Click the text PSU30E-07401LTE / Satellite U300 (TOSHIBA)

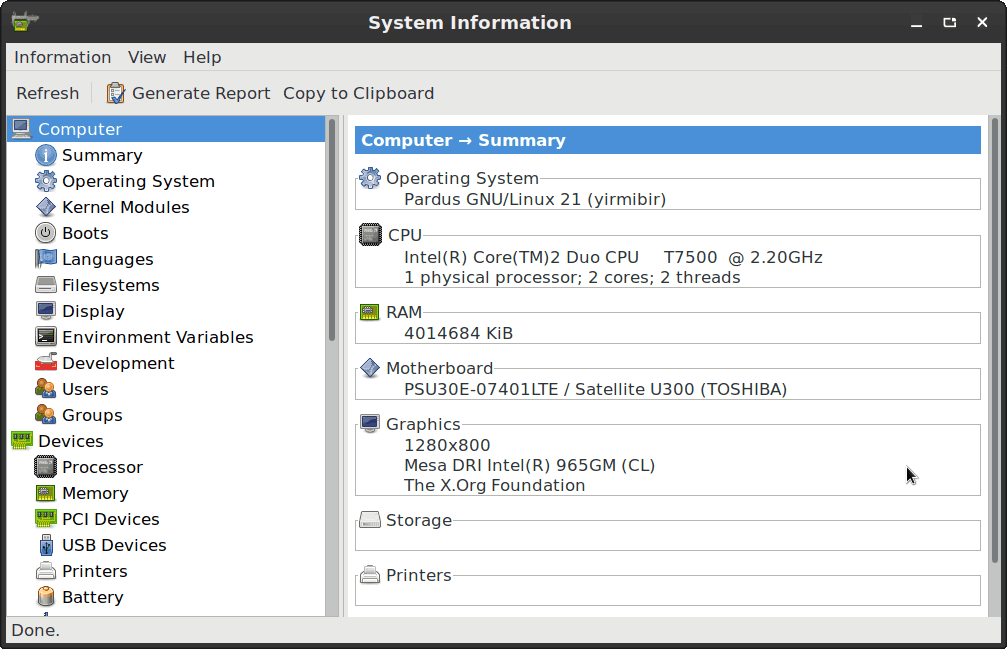click(x=595, y=389)
